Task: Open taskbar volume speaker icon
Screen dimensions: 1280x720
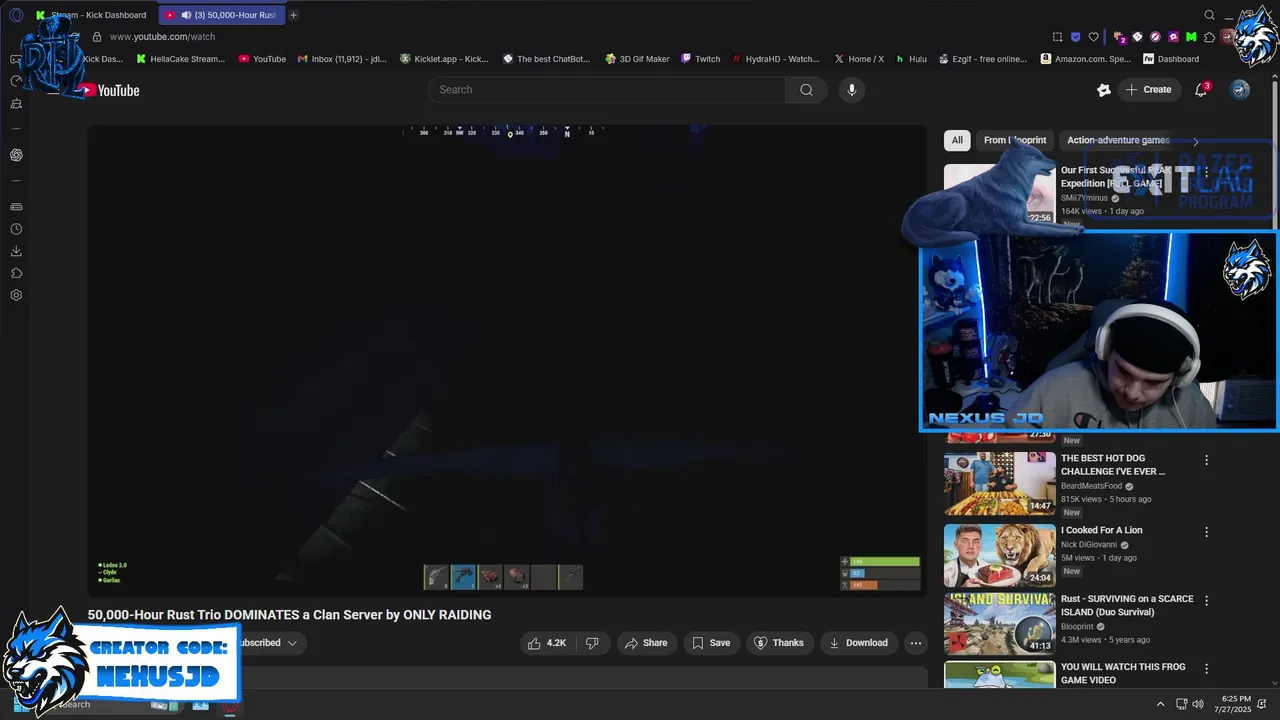Action: click(1199, 704)
